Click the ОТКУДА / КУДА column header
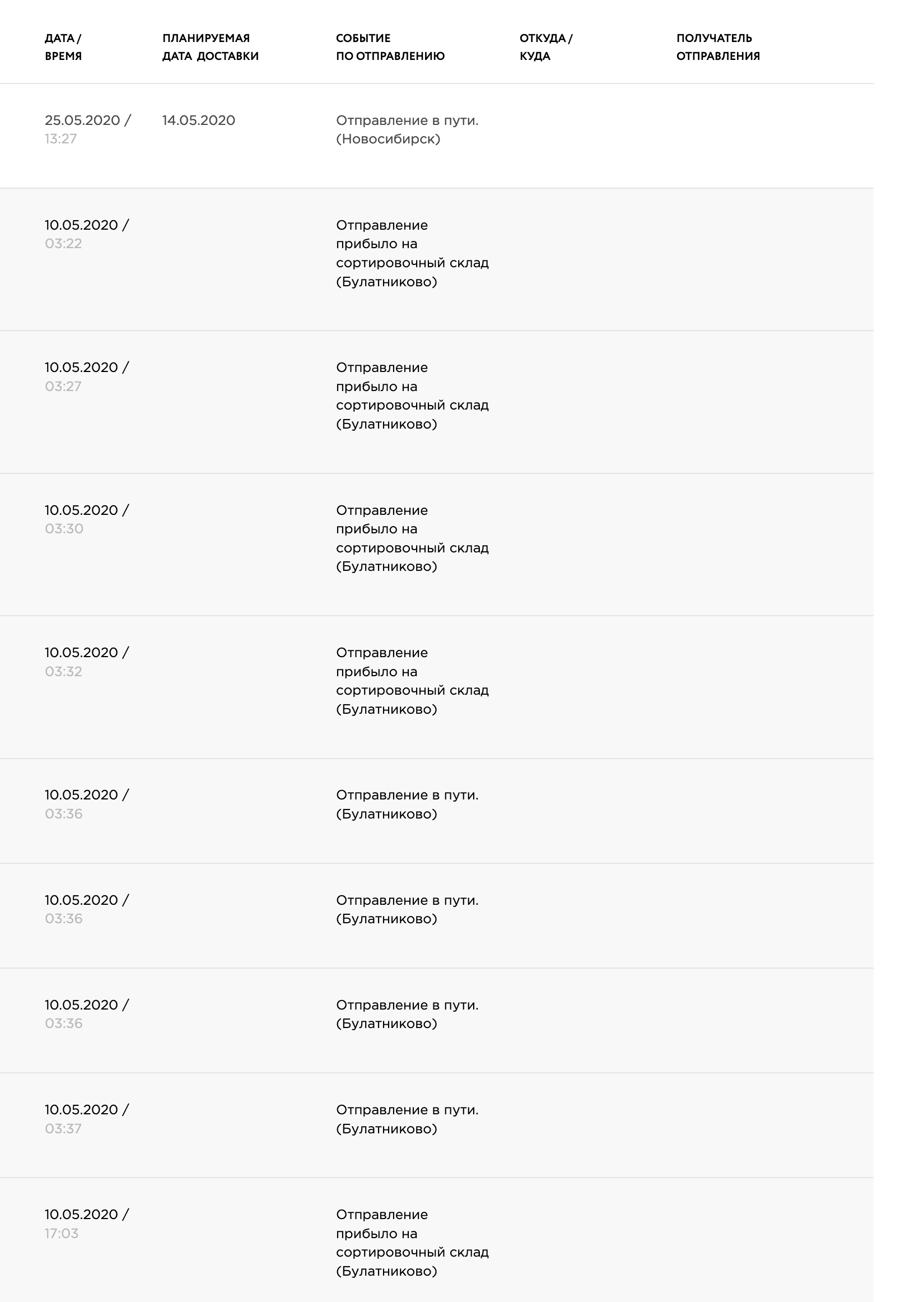This screenshot has width=924, height=1302. (x=545, y=47)
